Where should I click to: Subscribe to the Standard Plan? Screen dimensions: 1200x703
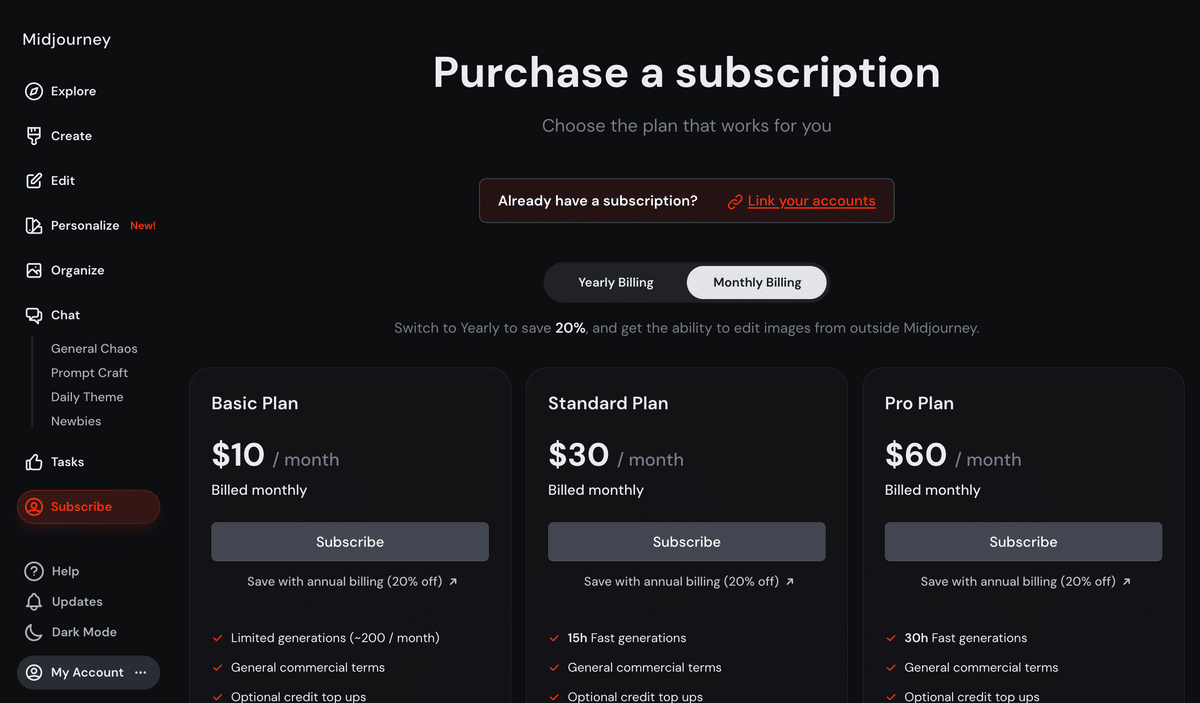coord(687,542)
